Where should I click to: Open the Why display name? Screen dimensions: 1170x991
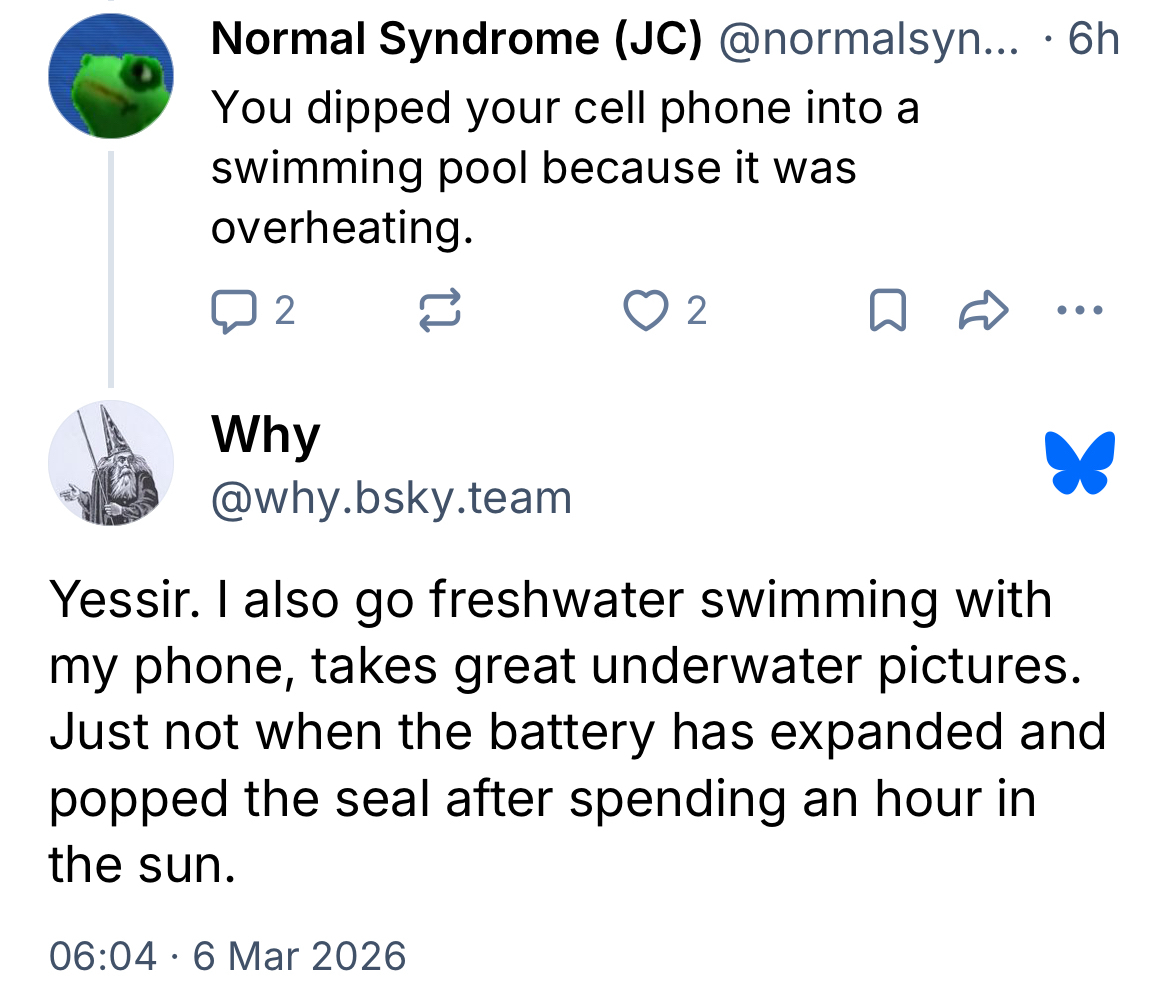coord(266,435)
